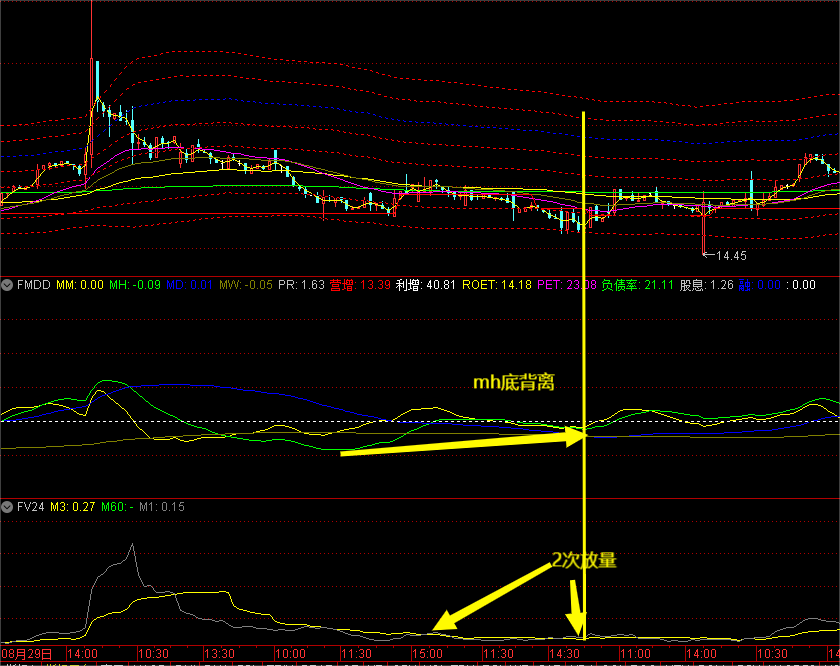The width and height of the screenshot is (840, 666).
Task: Click the 股息: 1.26 readout
Action: click(706, 285)
